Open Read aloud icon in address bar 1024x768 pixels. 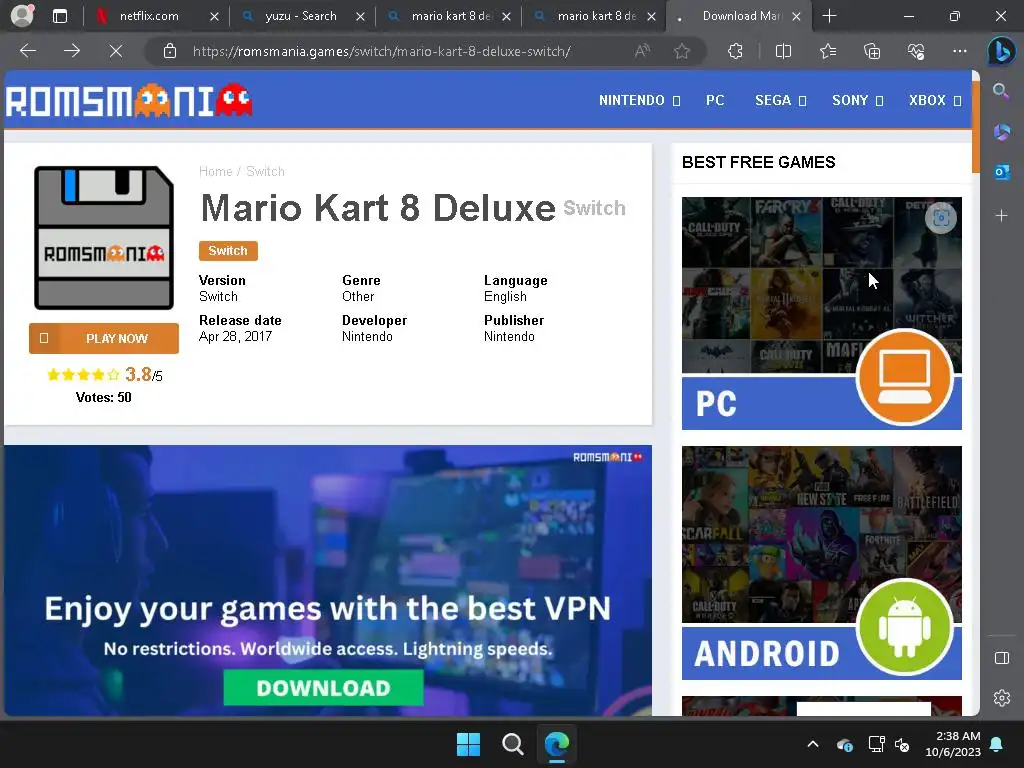coord(643,51)
